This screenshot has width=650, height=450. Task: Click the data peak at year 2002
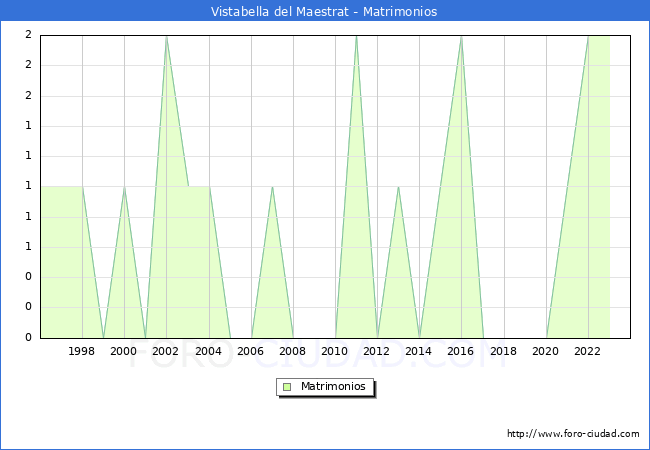coord(166,36)
